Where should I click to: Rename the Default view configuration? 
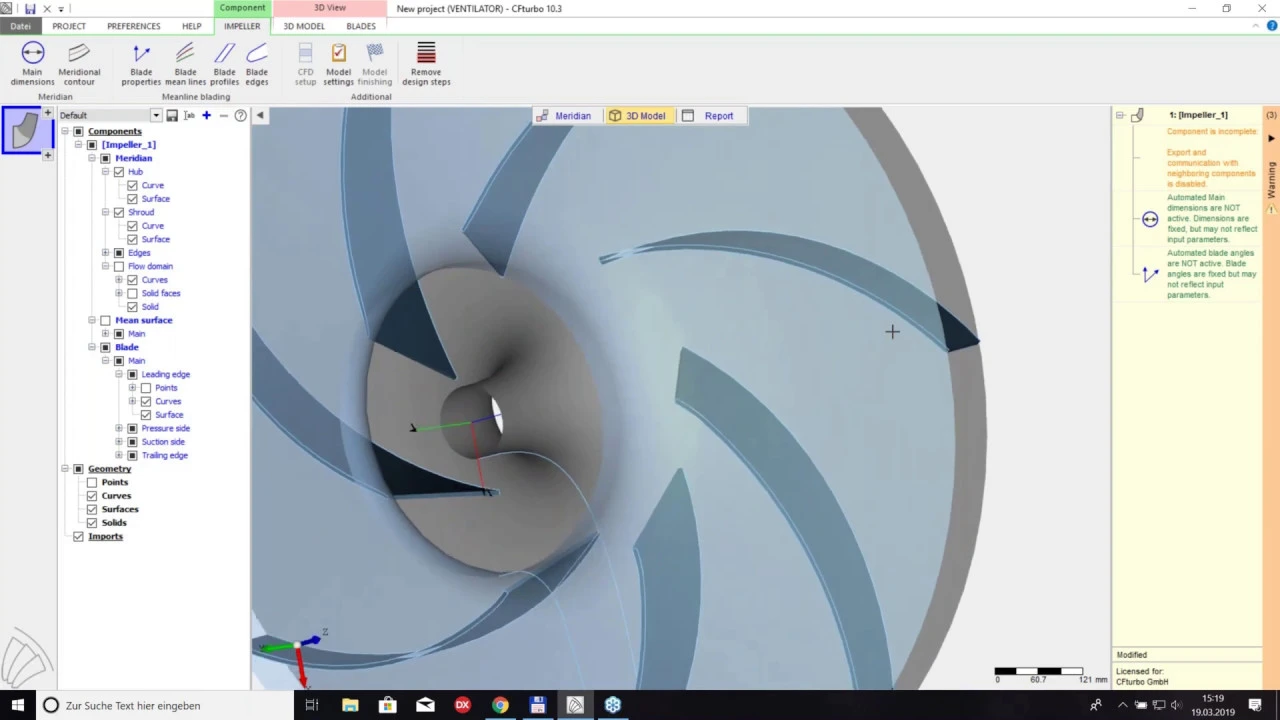click(189, 116)
